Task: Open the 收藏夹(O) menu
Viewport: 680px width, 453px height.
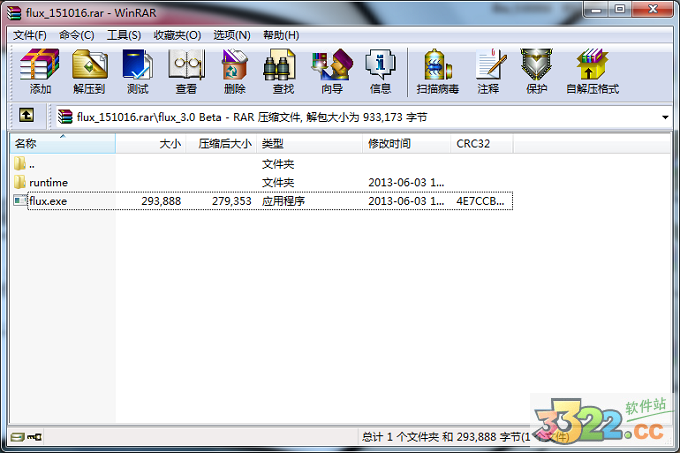Action: pos(177,35)
